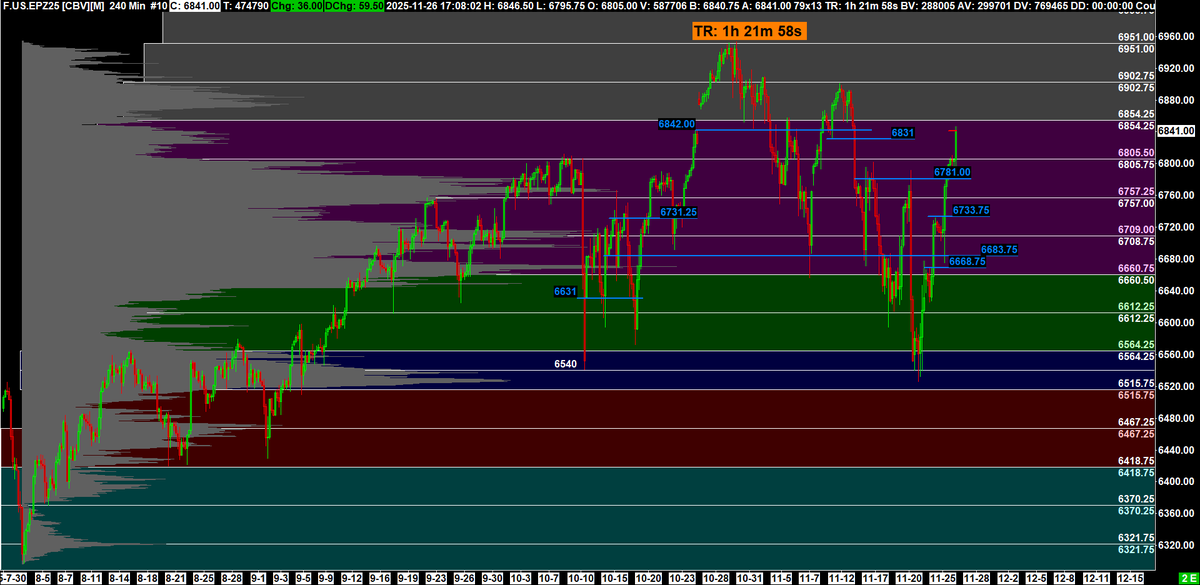Click the orange TR countdown label
1200x585 pixels.
tap(750, 31)
